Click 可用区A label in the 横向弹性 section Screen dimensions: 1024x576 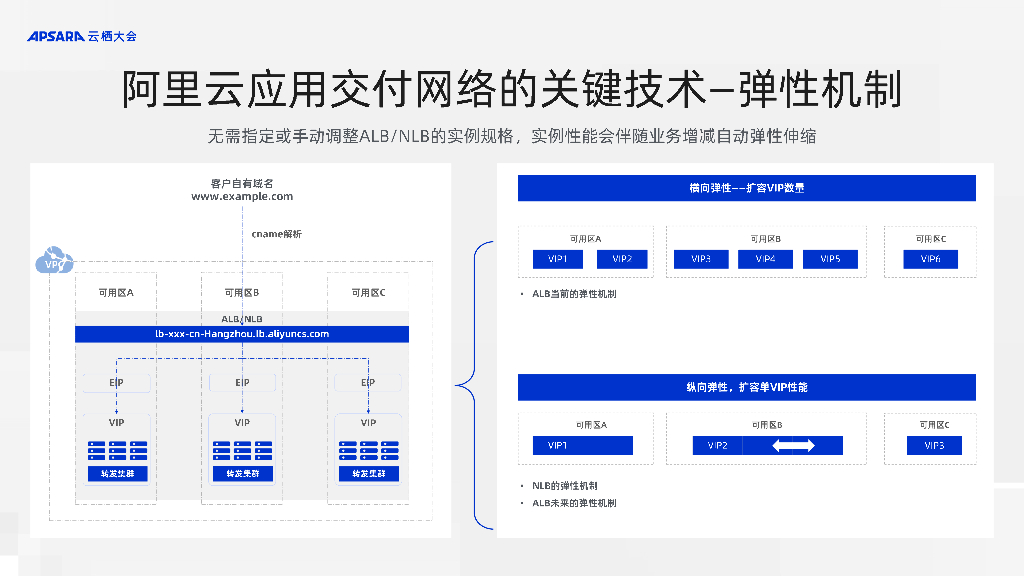pyautogui.click(x=586, y=239)
